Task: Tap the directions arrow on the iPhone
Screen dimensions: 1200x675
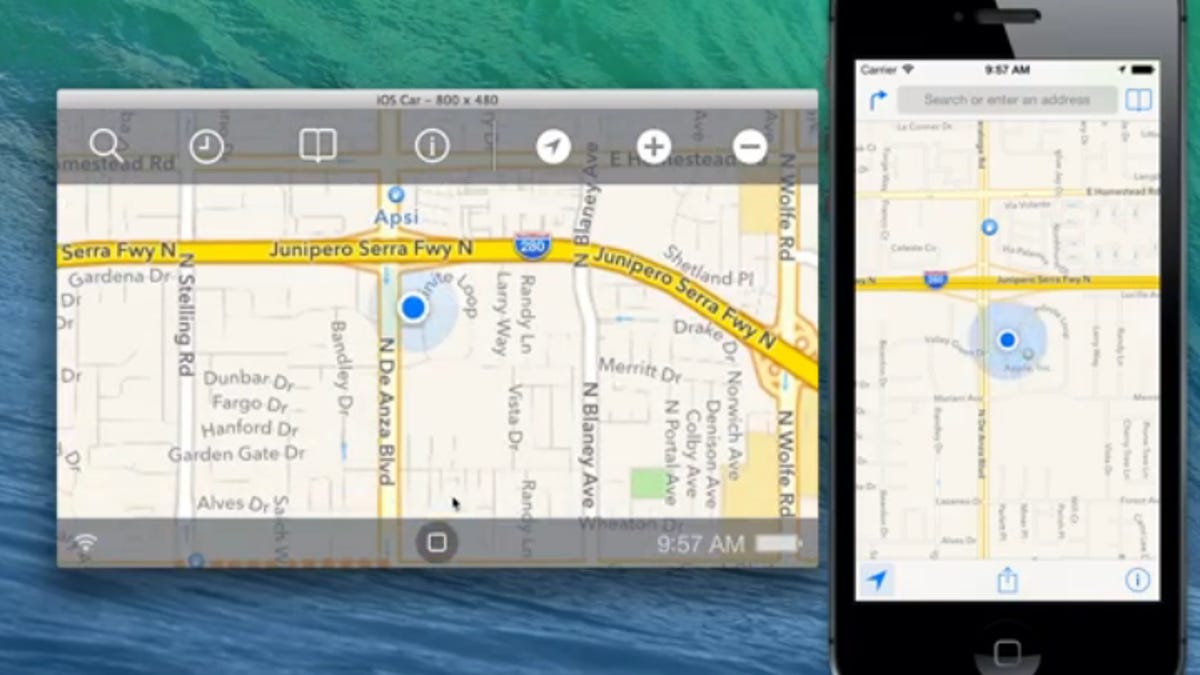Action: [x=879, y=99]
